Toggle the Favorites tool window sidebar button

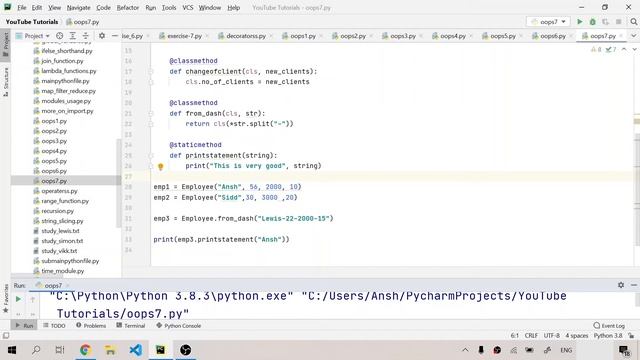(6, 299)
